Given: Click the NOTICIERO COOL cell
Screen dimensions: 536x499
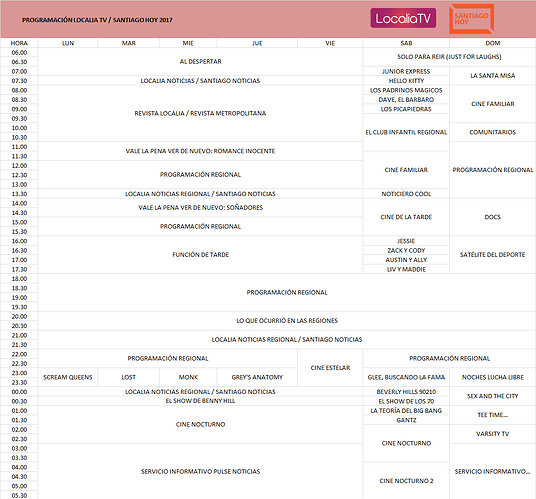Looking at the screenshot, I should point(406,194).
